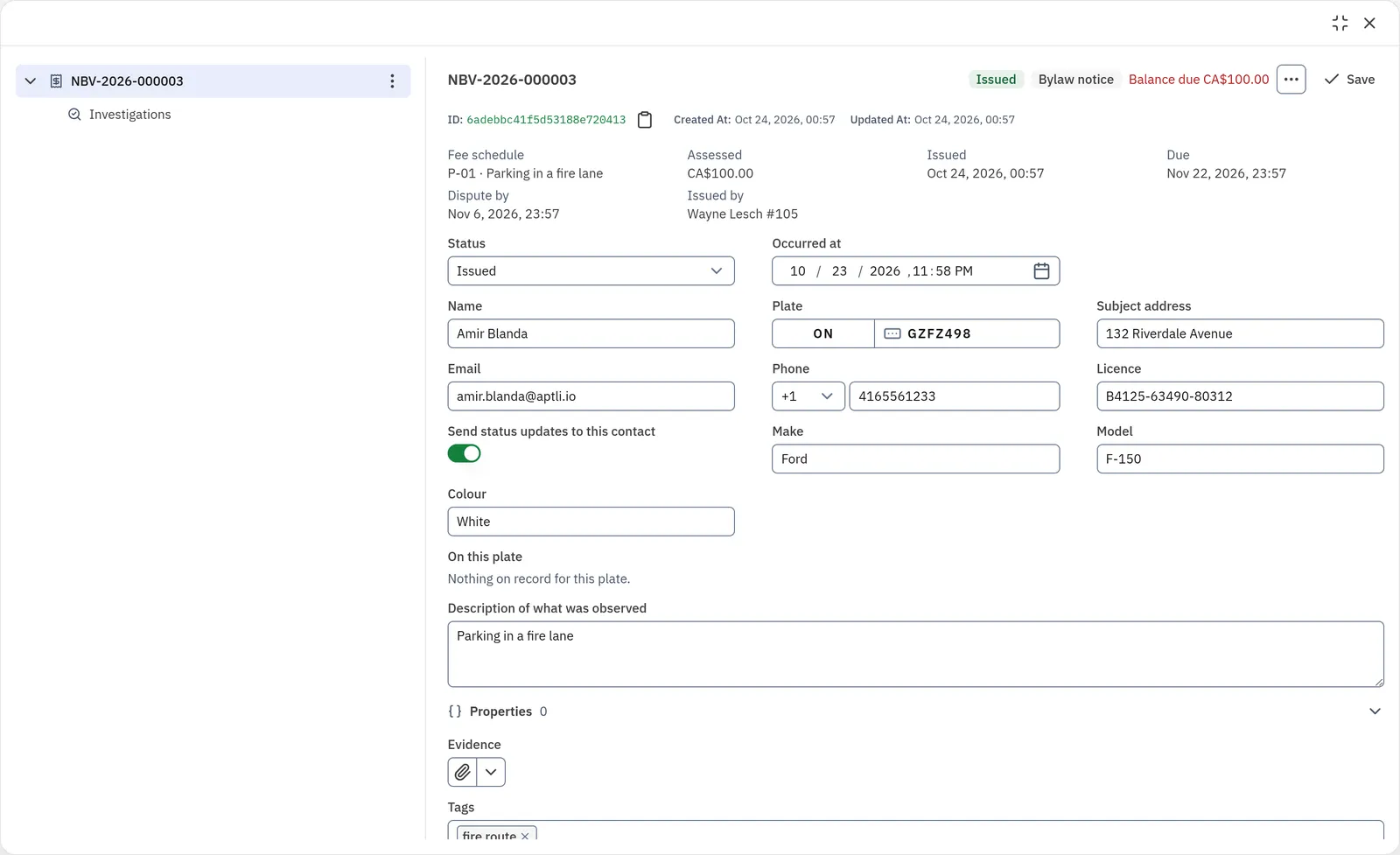This screenshot has width=1400, height=855.
Task: Click the Bylaw notice badge
Action: pos(1075,80)
